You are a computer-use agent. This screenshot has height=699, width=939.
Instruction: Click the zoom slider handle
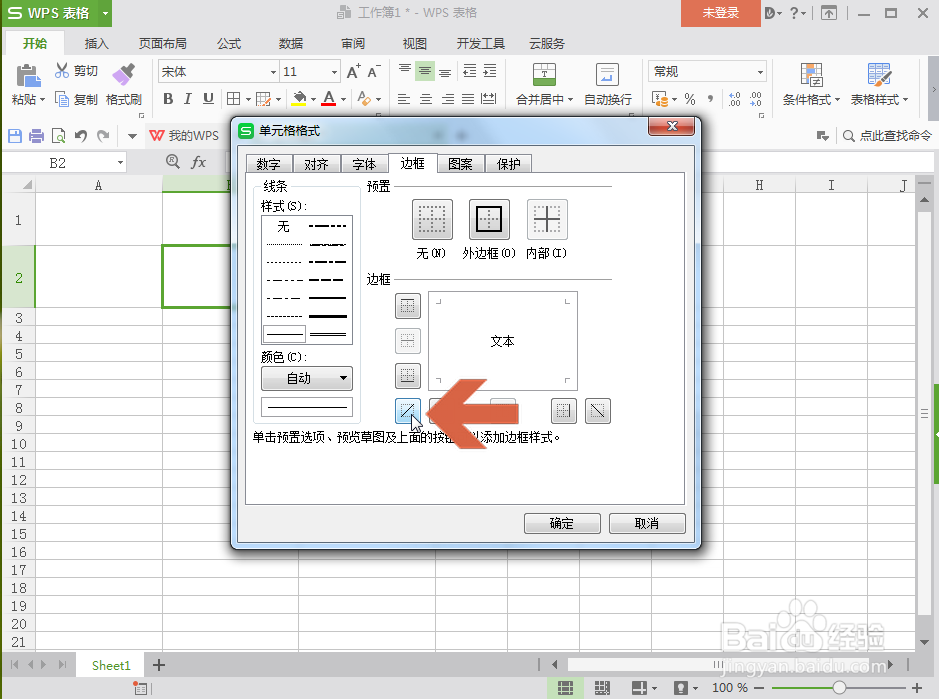(839, 688)
